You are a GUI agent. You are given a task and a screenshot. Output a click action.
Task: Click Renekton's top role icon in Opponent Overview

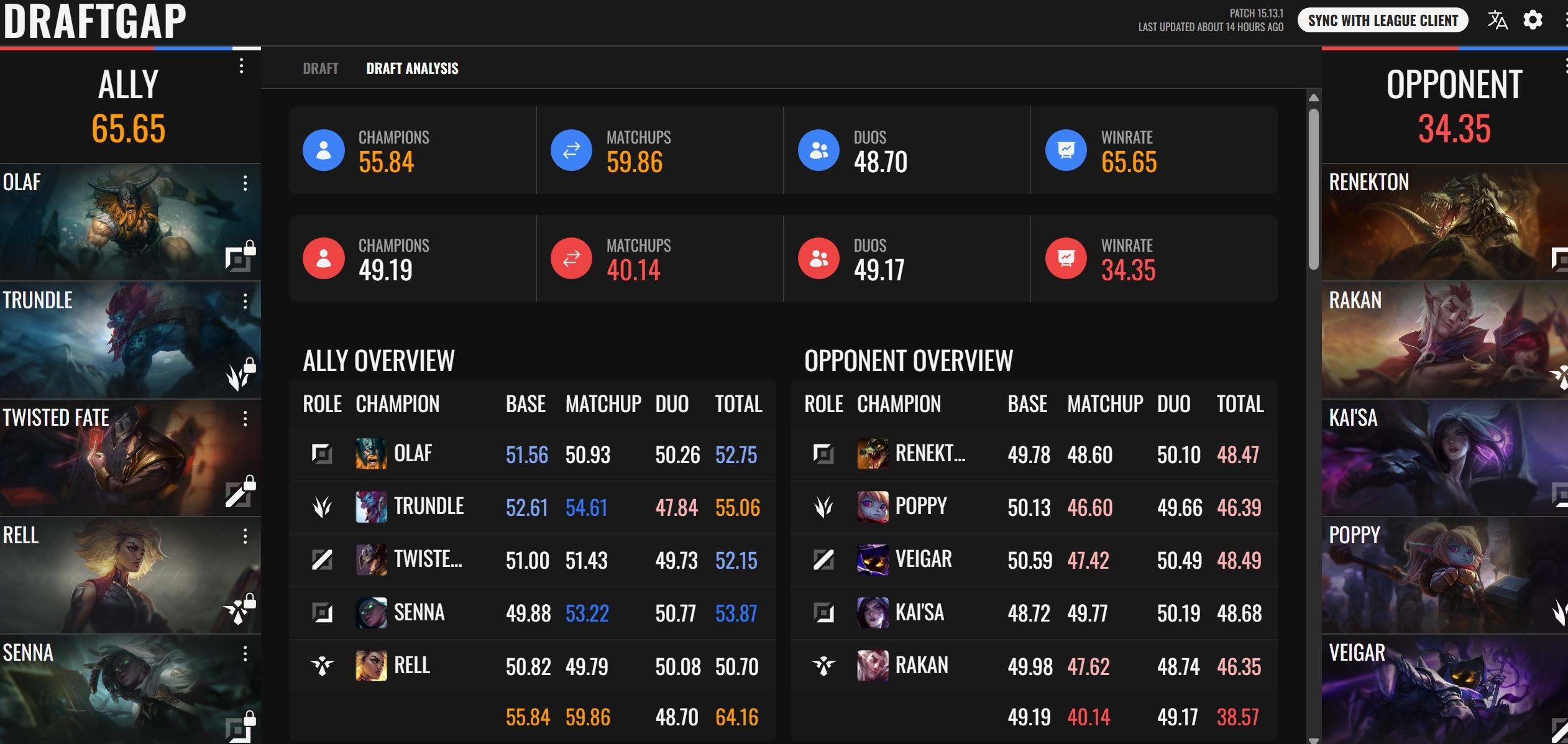(x=823, y=454)
